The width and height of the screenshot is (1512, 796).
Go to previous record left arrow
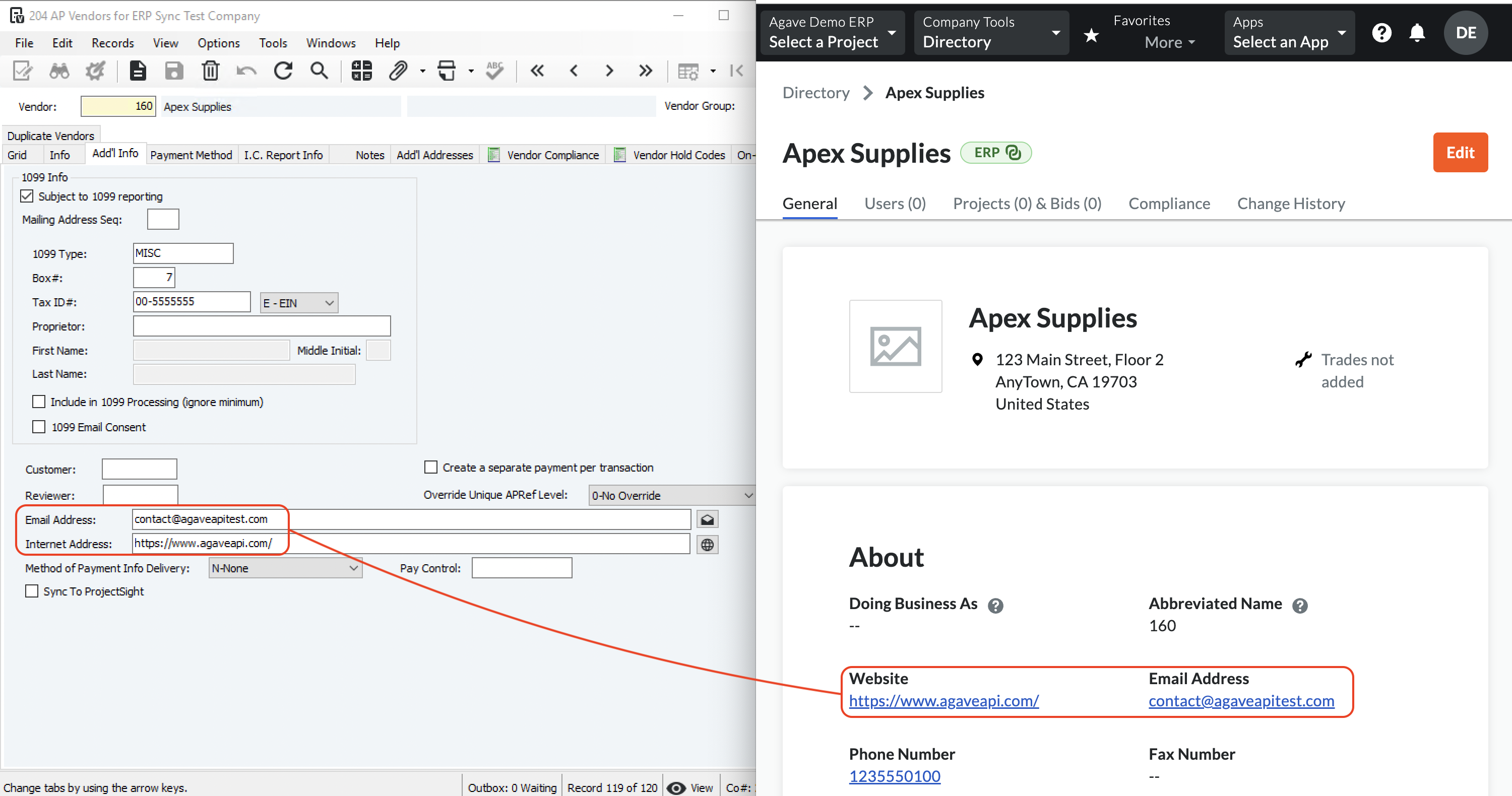coord(574,71)
